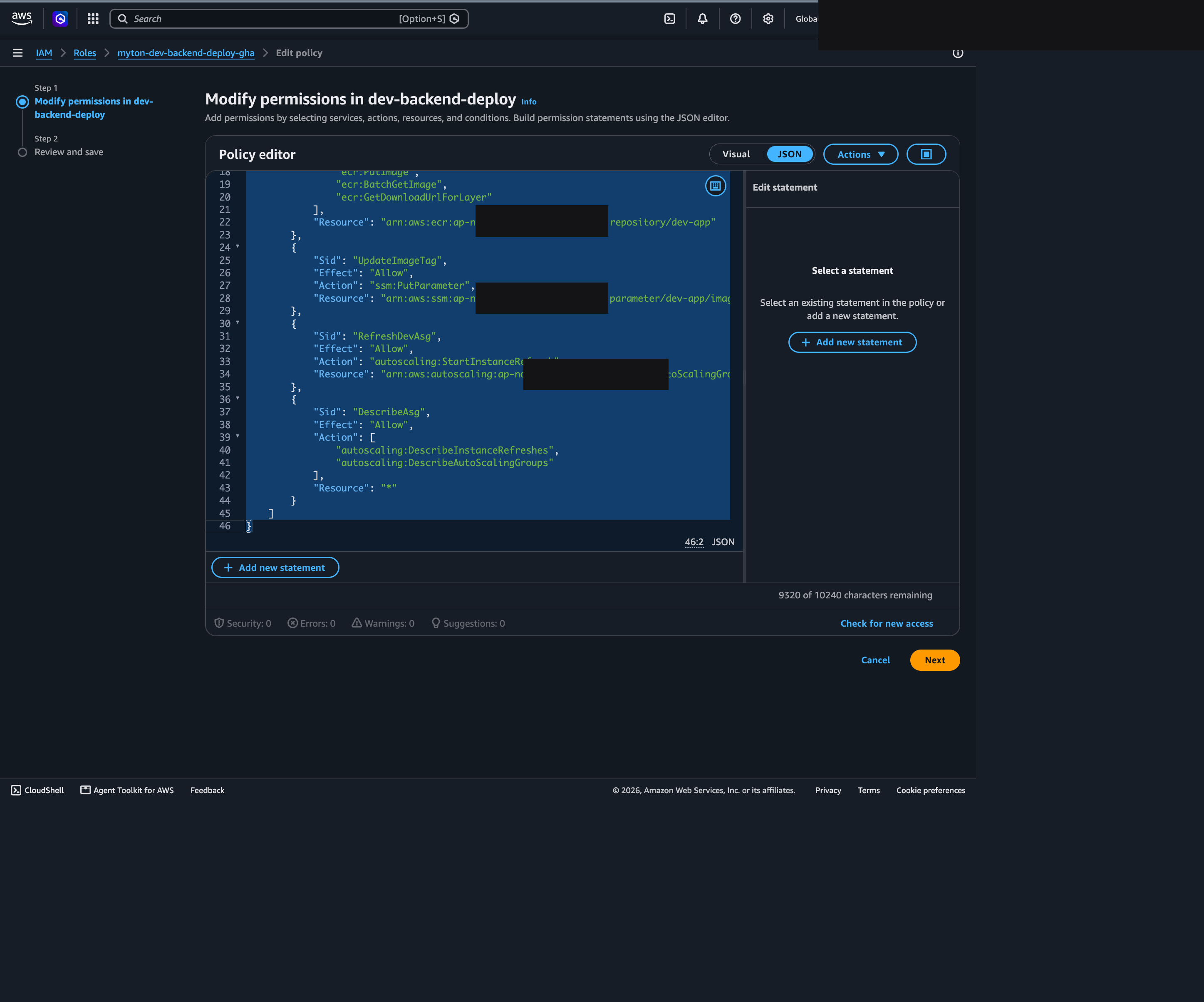Viewport: 1204px width, 1002px height.
Task: Open Cookie preferences in the footer
Action: click(x=931, y=790)
